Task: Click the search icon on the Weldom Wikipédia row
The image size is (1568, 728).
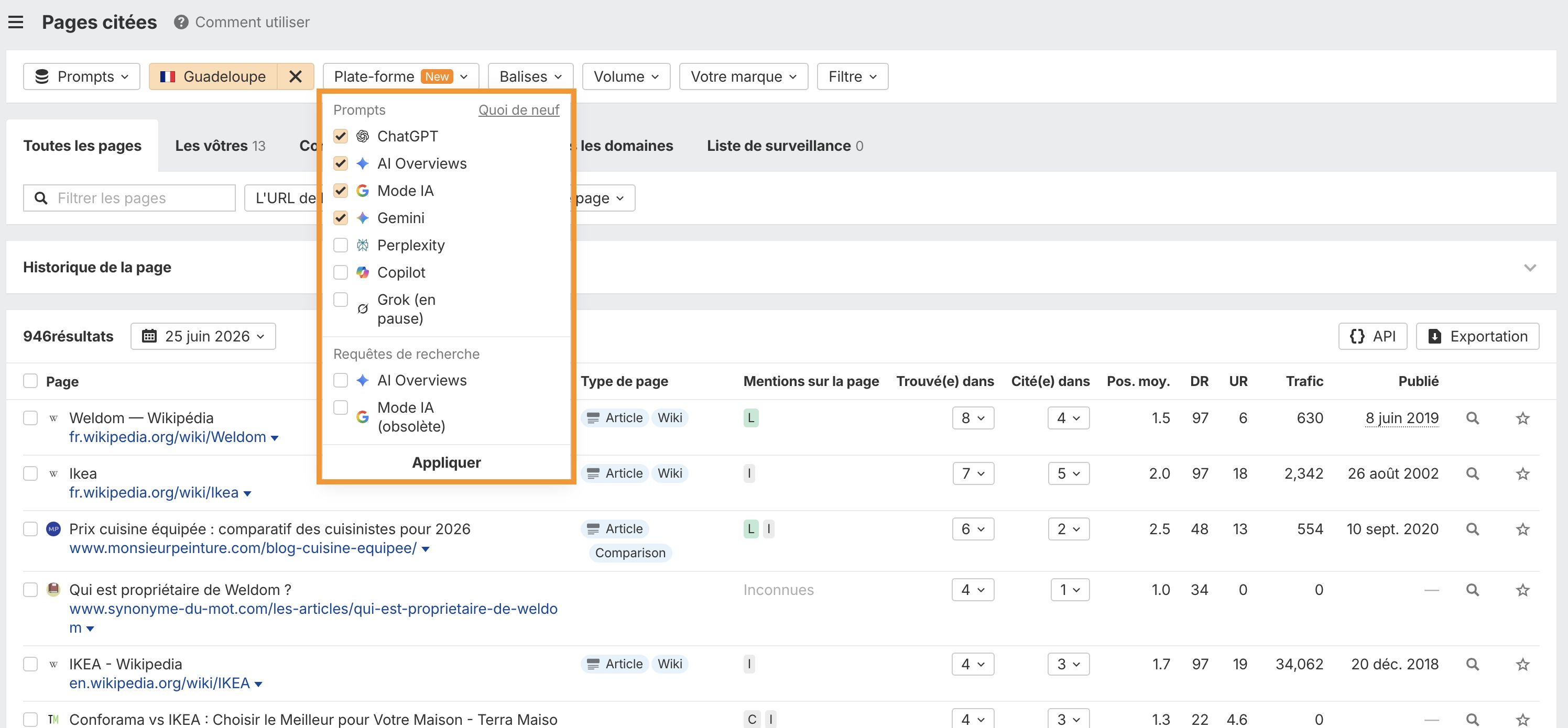Action: click(x=1473, y=418)
